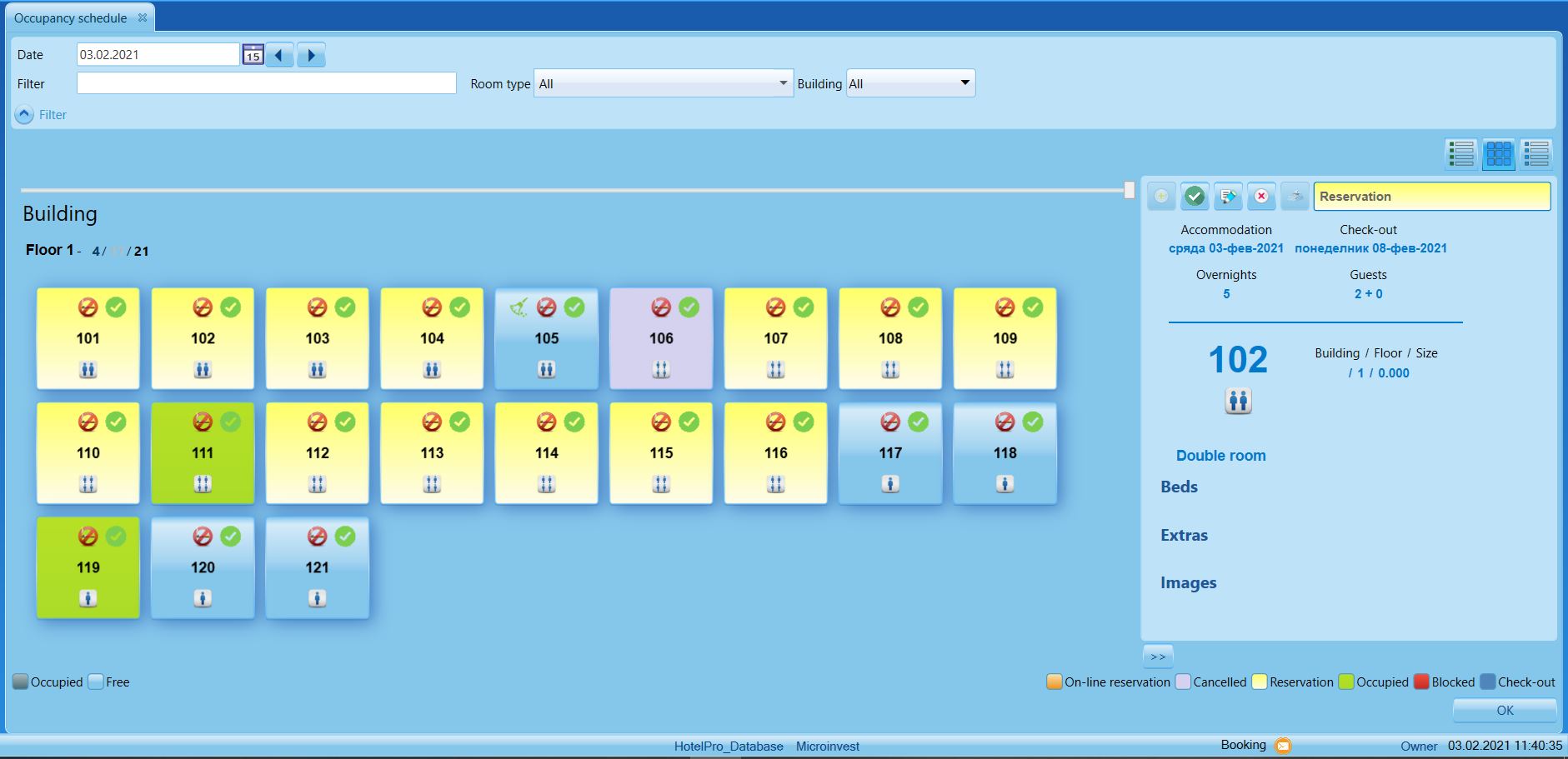This screenshot has height=759, width=1568.
Task: Click the yellow Reservation status field
Action: tap(1432, 197)
